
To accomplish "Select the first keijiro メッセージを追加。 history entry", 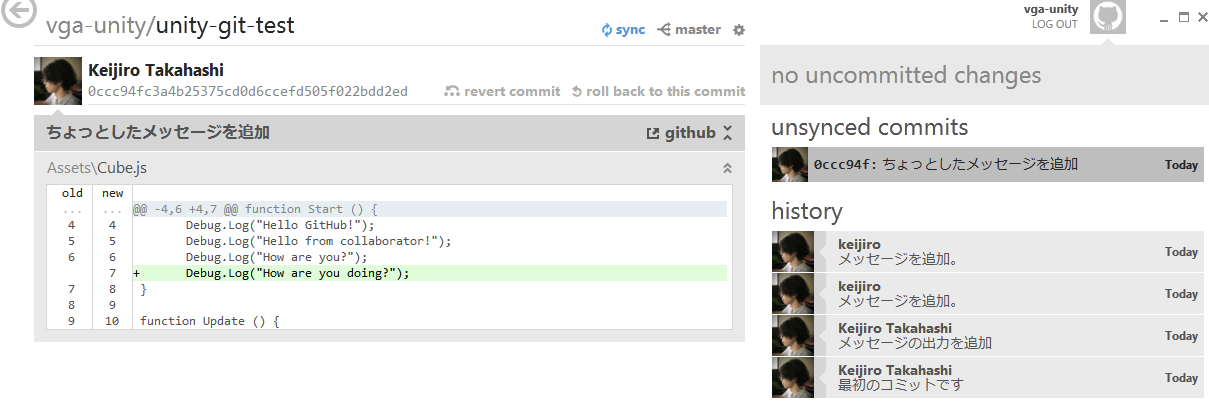I will pyautogui.click(x=988, y=251).
